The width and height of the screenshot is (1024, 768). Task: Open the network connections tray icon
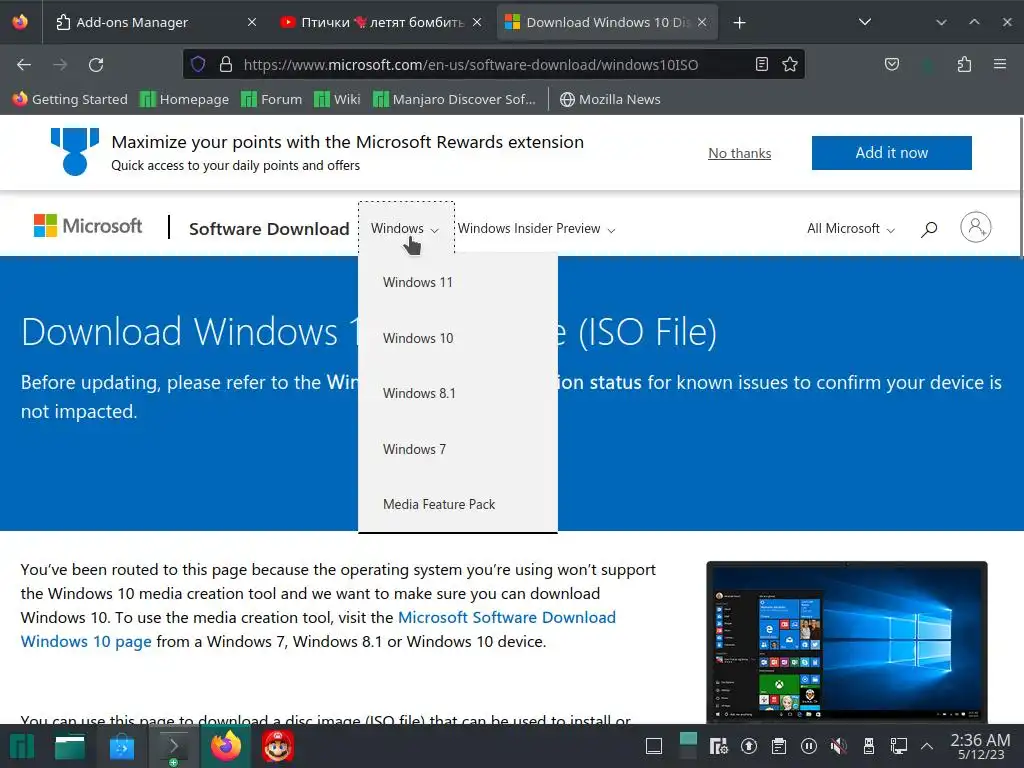(899, 746)
